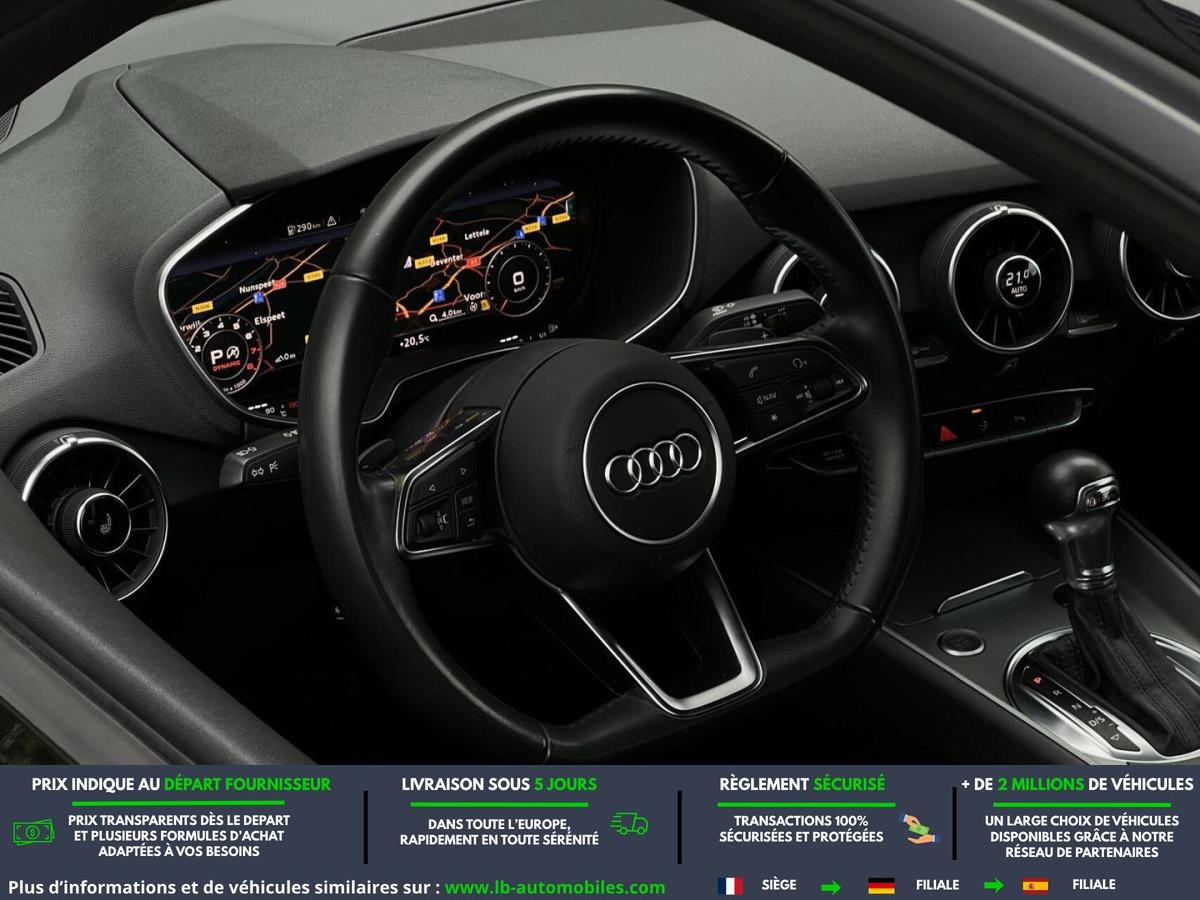Click the seat heating dial in left air vent

[103, 522]
